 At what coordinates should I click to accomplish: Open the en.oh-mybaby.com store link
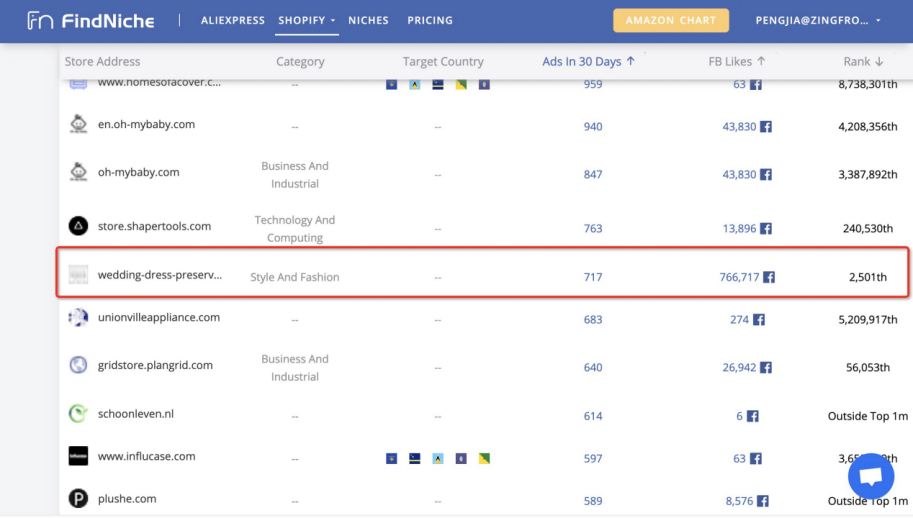(x=146, y=125)
